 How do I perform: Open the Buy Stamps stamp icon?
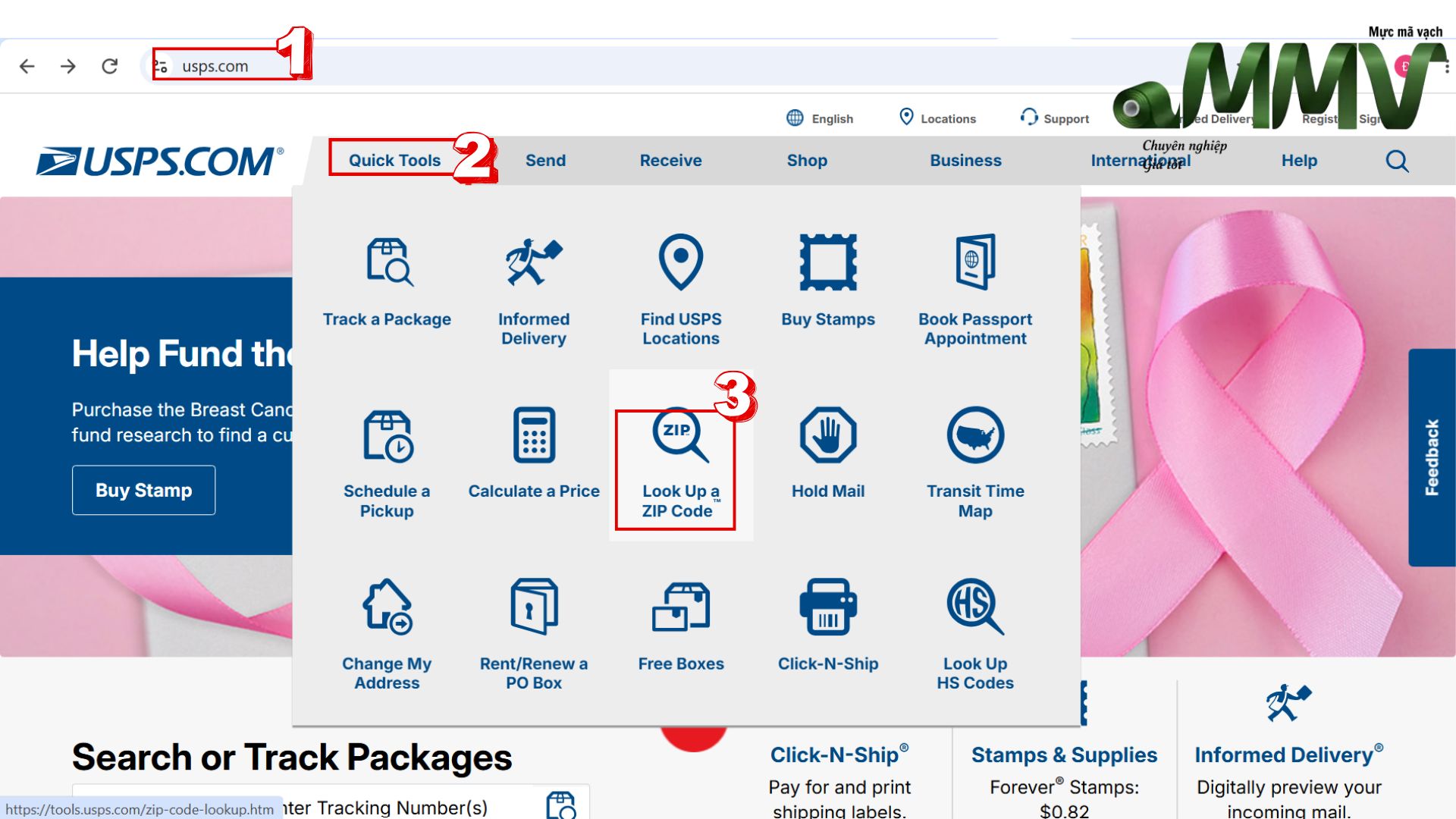point(828,262)
